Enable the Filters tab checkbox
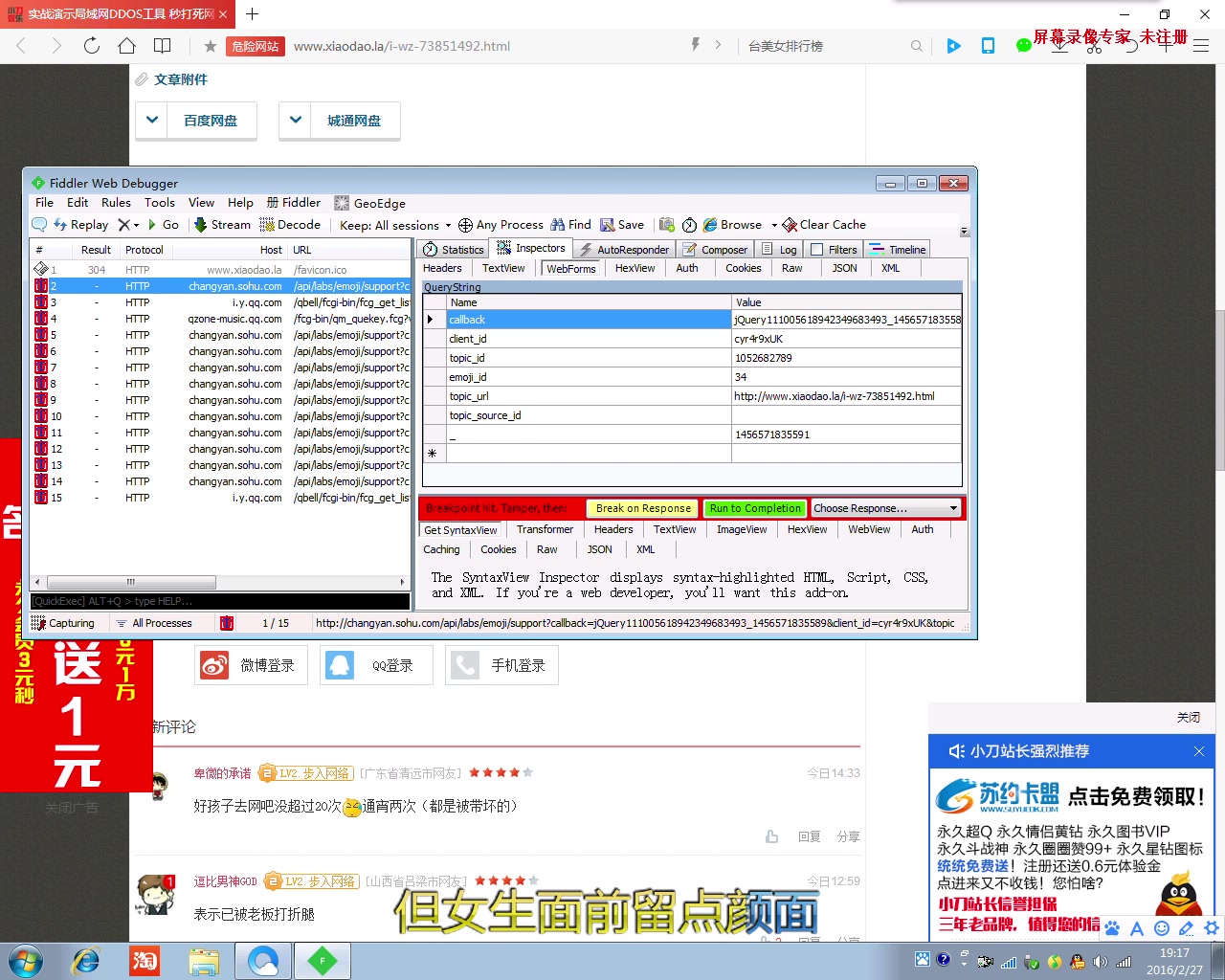Screen dimensions: 1225x980 click(816, 250)
